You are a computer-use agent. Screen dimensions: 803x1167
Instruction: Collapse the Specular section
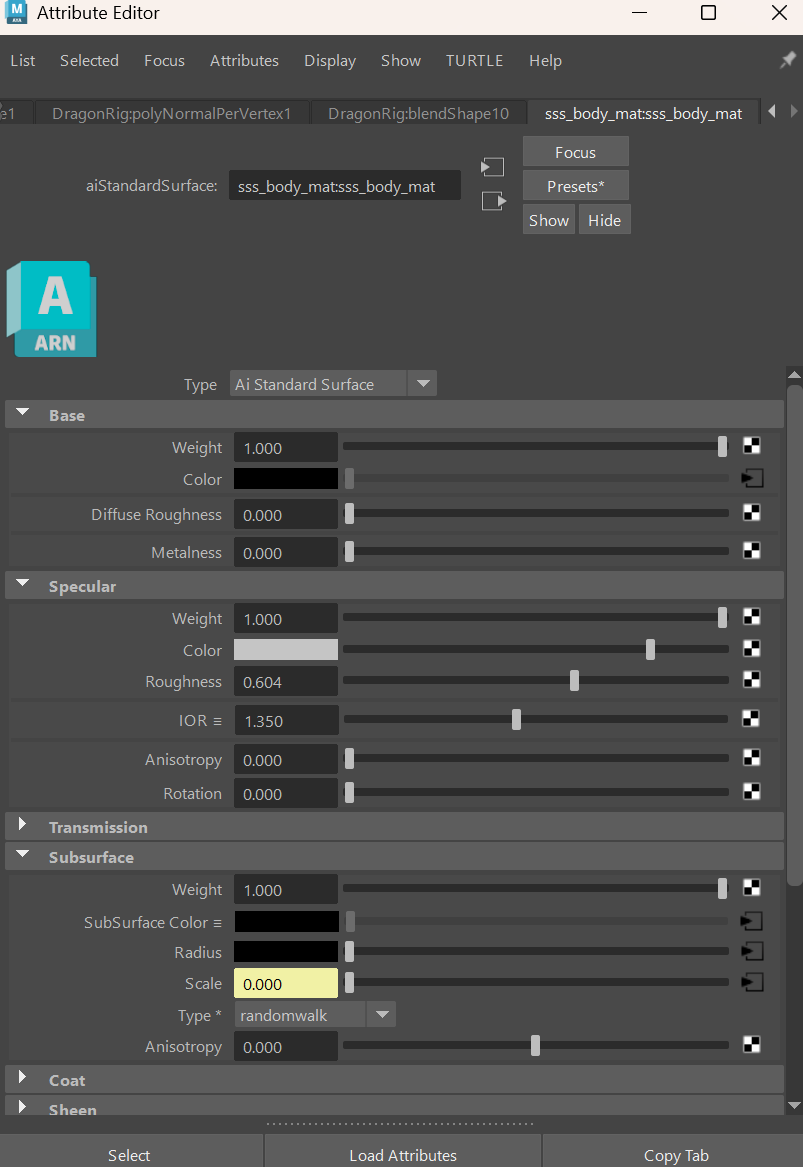[x=22, y=584]
